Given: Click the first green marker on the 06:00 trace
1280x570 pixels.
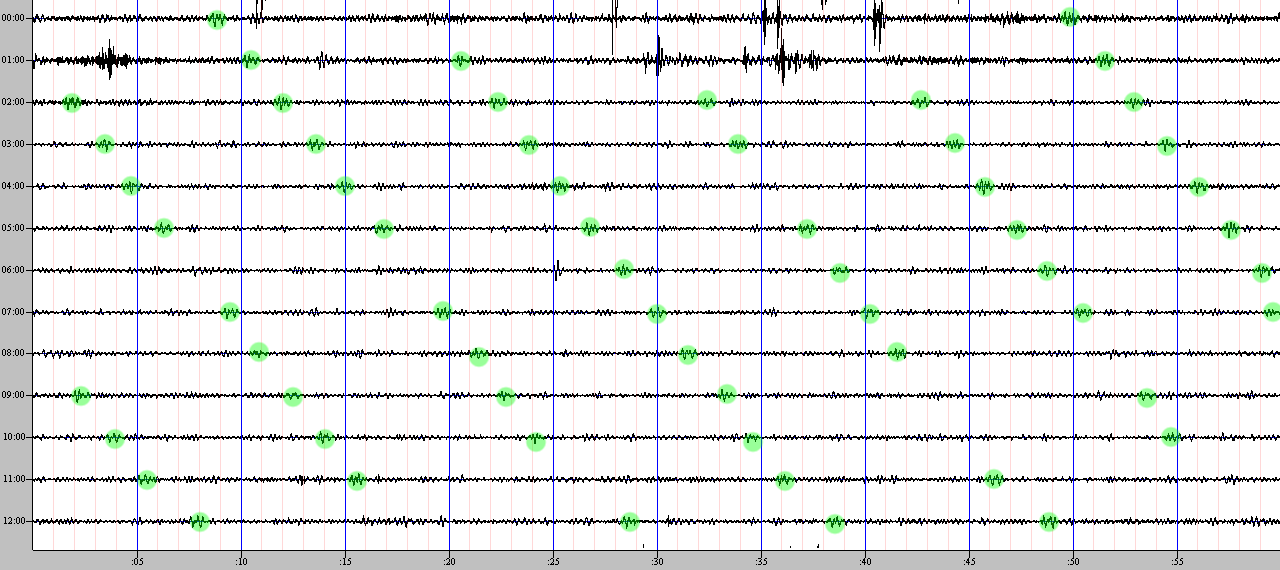Looking at the screenshot, I should [x=624, y=269].
